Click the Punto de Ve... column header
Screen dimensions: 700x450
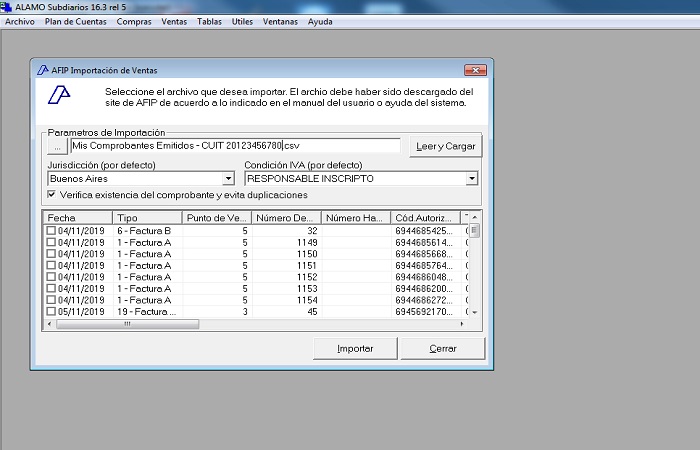point(217,218)
